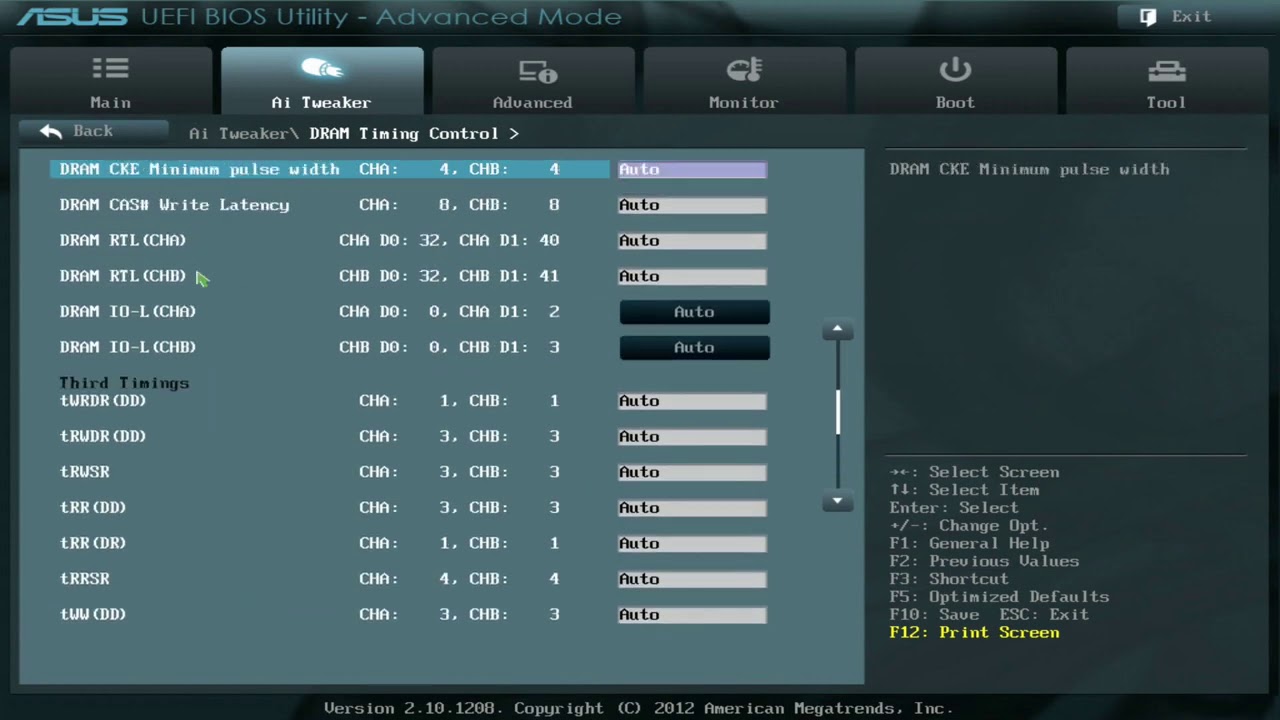Select tRR(DR) Auto field

(692, 543)
